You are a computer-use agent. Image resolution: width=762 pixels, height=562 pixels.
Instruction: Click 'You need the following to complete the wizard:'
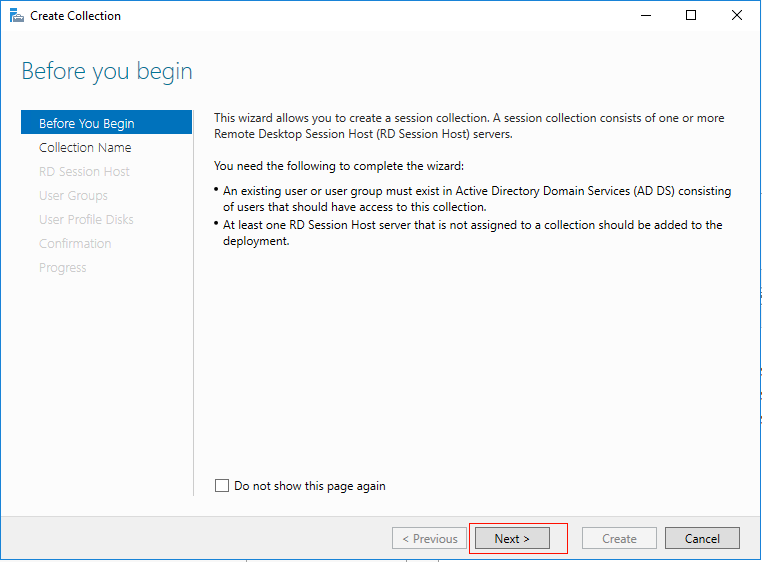339,166
